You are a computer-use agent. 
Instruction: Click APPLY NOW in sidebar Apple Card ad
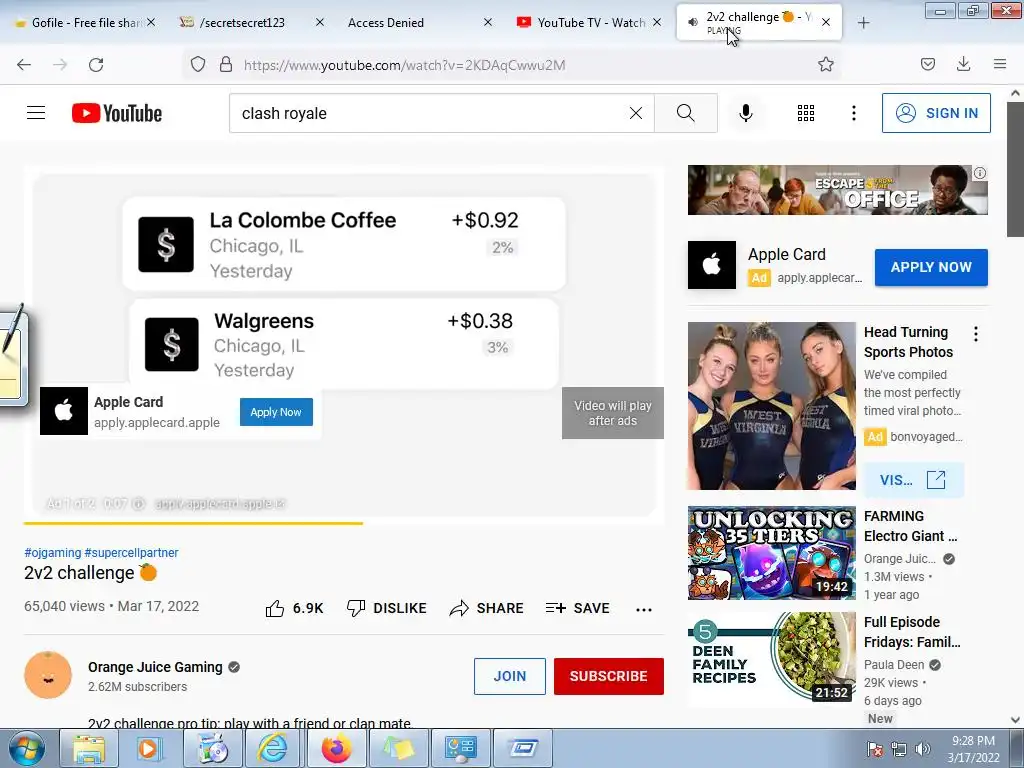point(931,267)
